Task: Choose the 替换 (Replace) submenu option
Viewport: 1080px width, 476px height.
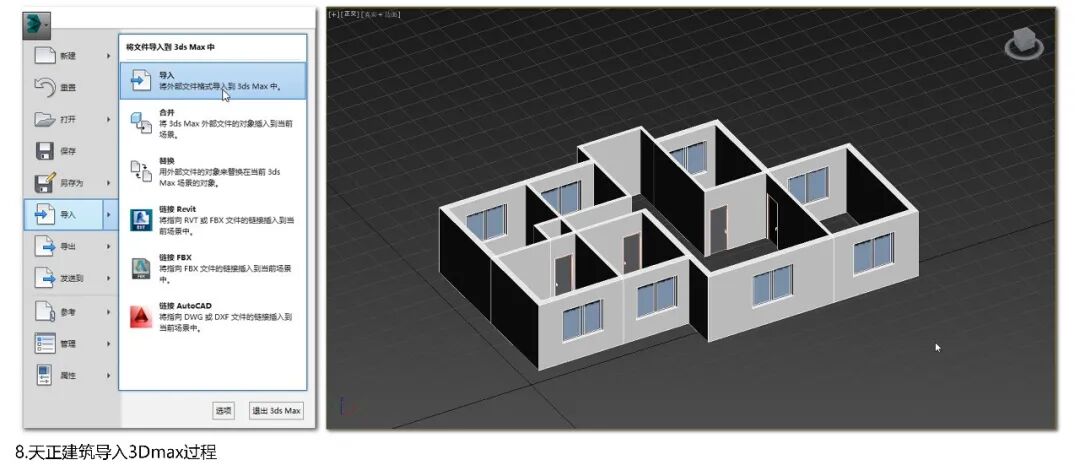Action: [213, 172]
